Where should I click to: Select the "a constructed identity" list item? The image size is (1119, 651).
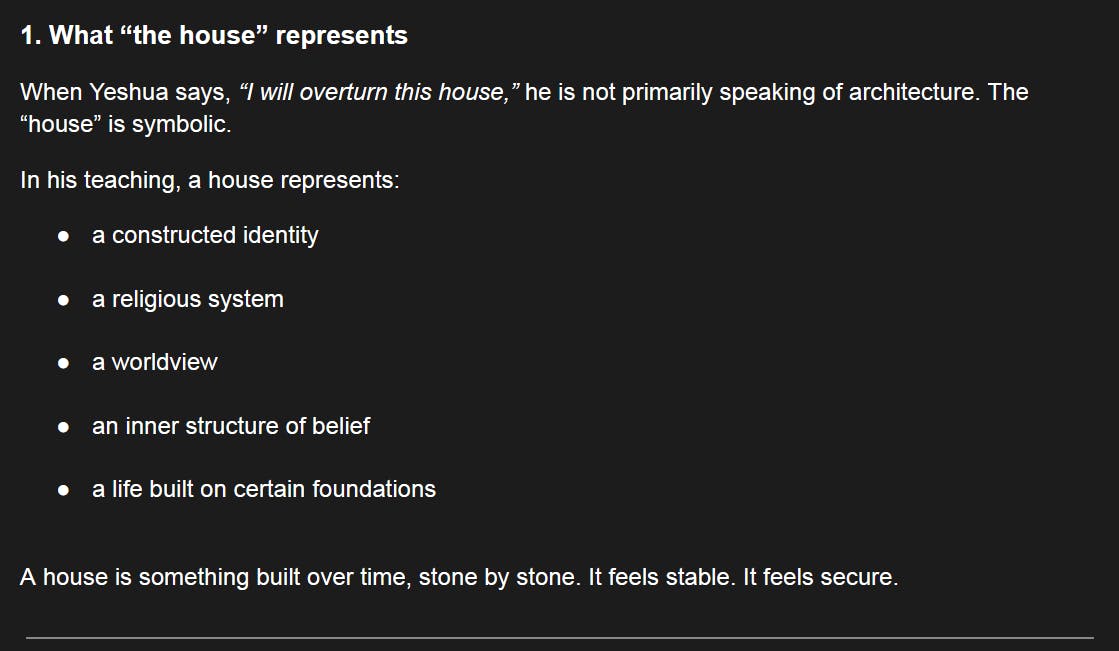tap(205, 235)
